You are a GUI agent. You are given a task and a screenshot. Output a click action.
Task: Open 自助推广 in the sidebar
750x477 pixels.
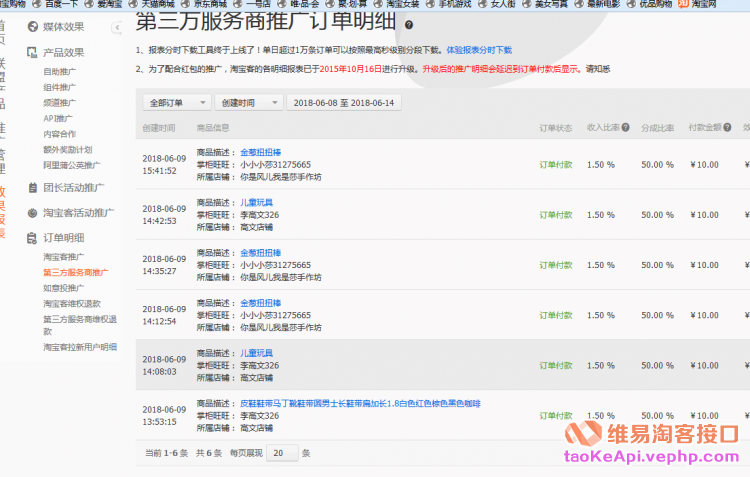pyautogui.click(x=60, y=72)
